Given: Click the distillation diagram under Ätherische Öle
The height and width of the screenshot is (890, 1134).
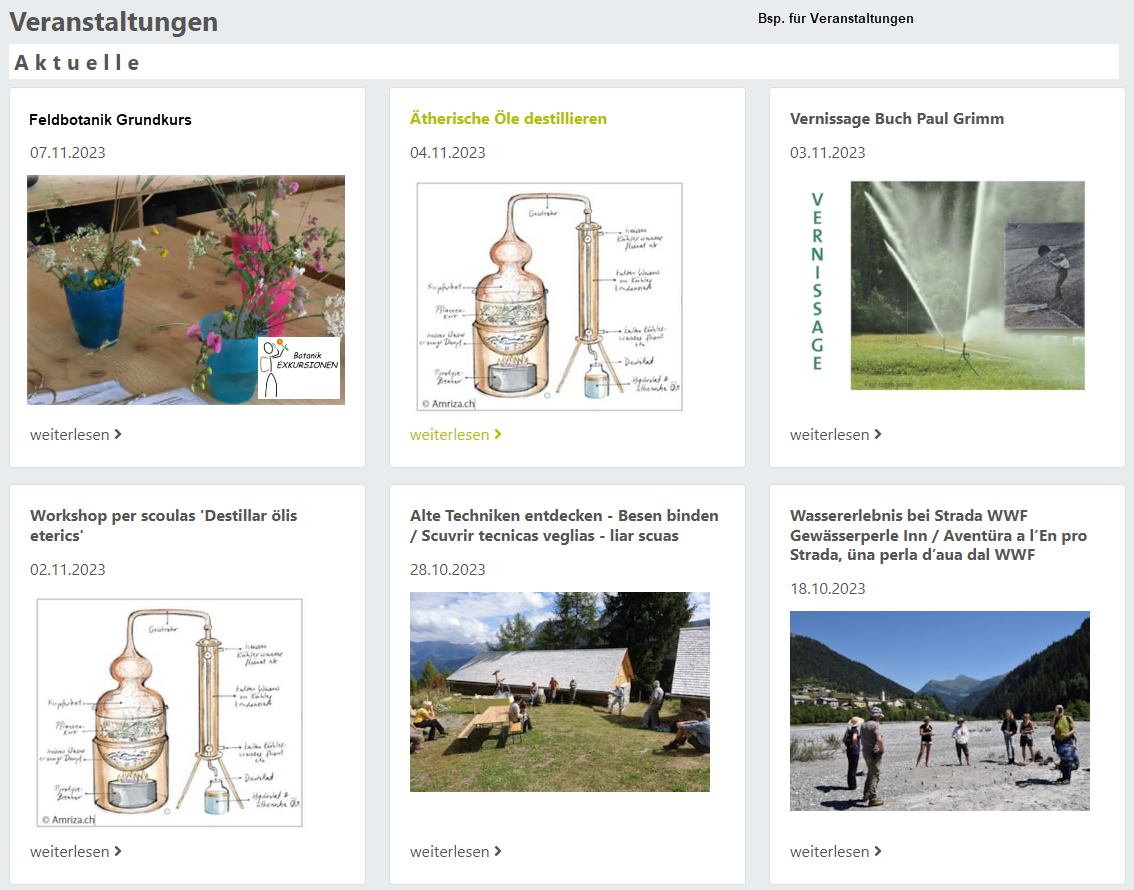Looking at the screenshot, I should coord(549,296).
